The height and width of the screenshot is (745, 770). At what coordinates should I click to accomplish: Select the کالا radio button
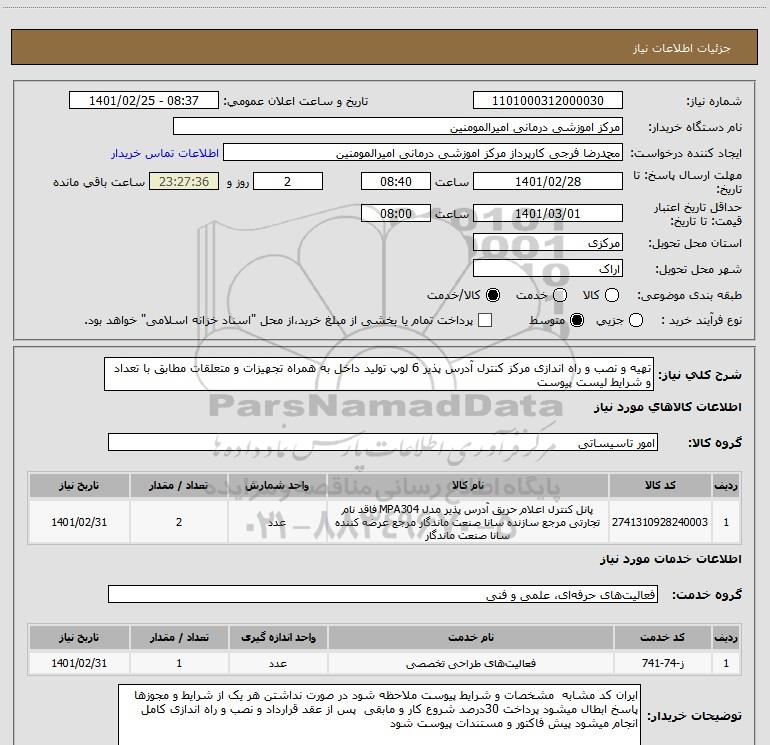[x=612, y=295]
